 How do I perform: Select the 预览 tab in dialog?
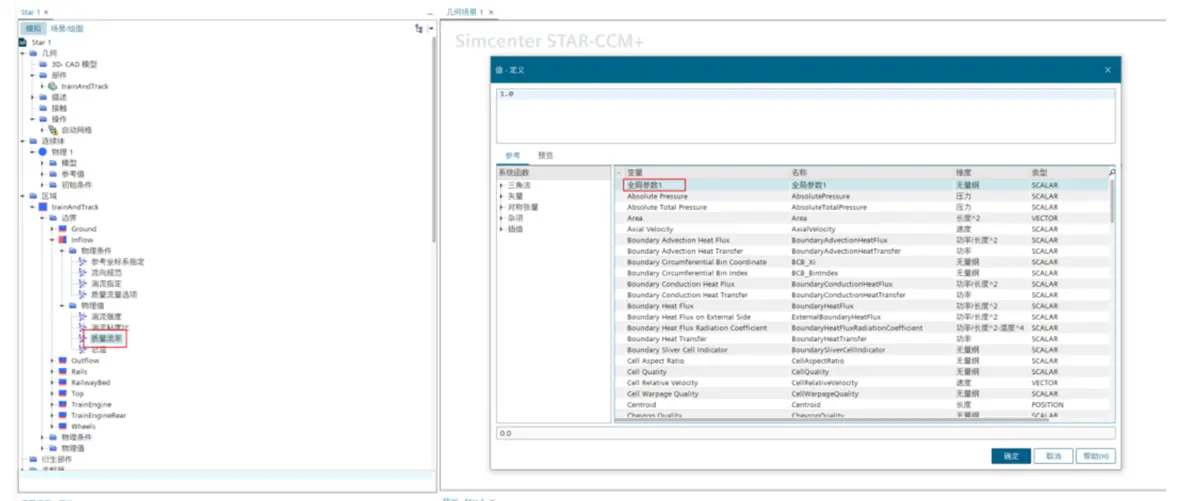(x=545, y=155)
